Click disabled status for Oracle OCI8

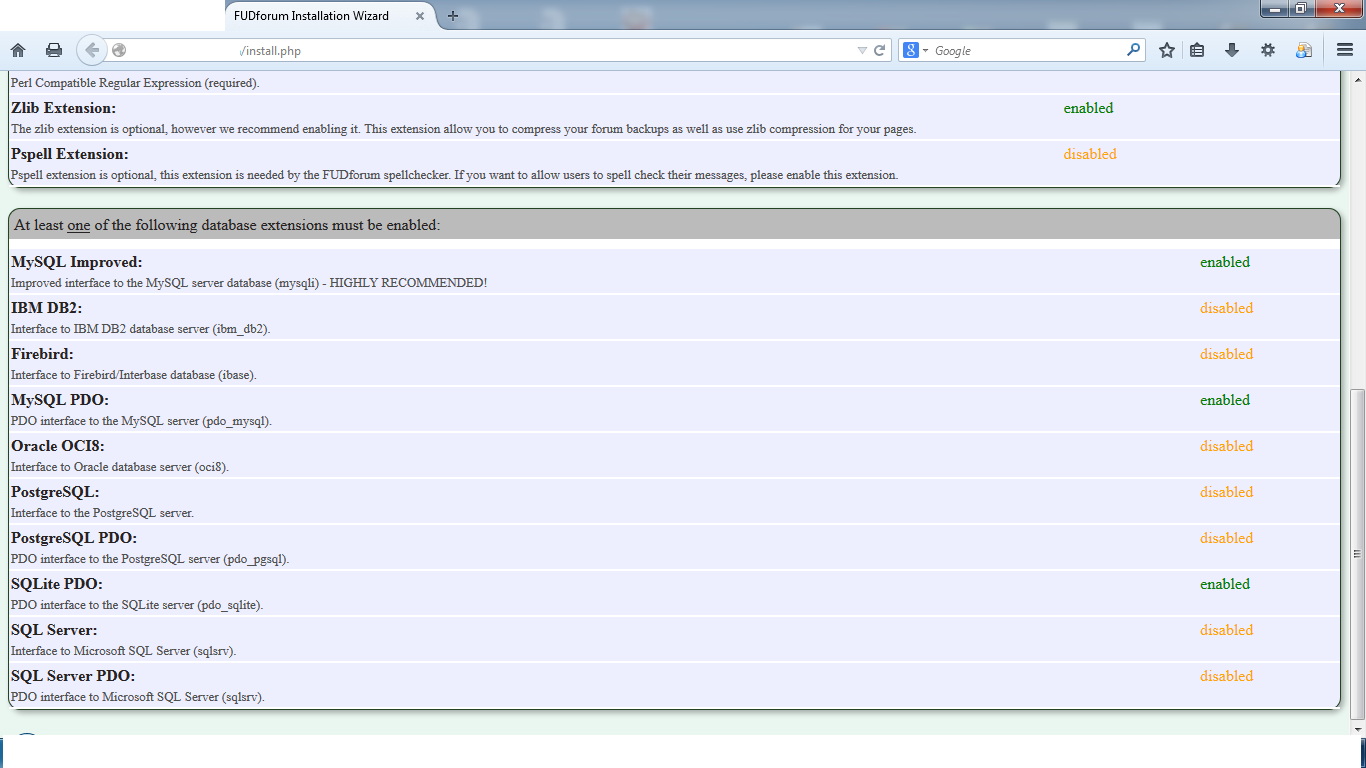1227,446
